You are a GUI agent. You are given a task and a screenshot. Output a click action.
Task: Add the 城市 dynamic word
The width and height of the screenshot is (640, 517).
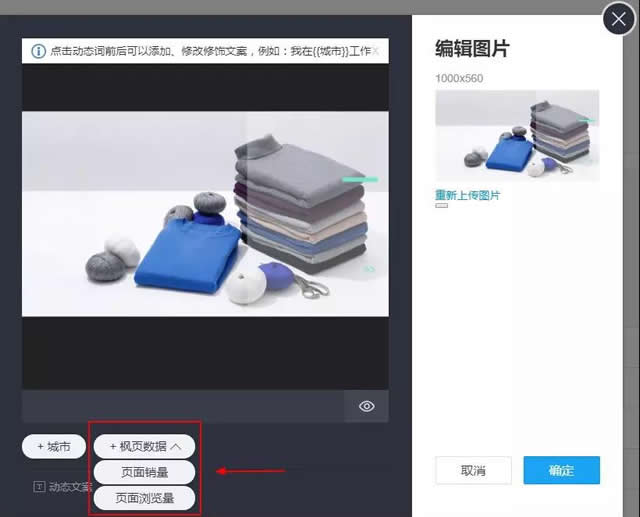[x=53, y=447]
